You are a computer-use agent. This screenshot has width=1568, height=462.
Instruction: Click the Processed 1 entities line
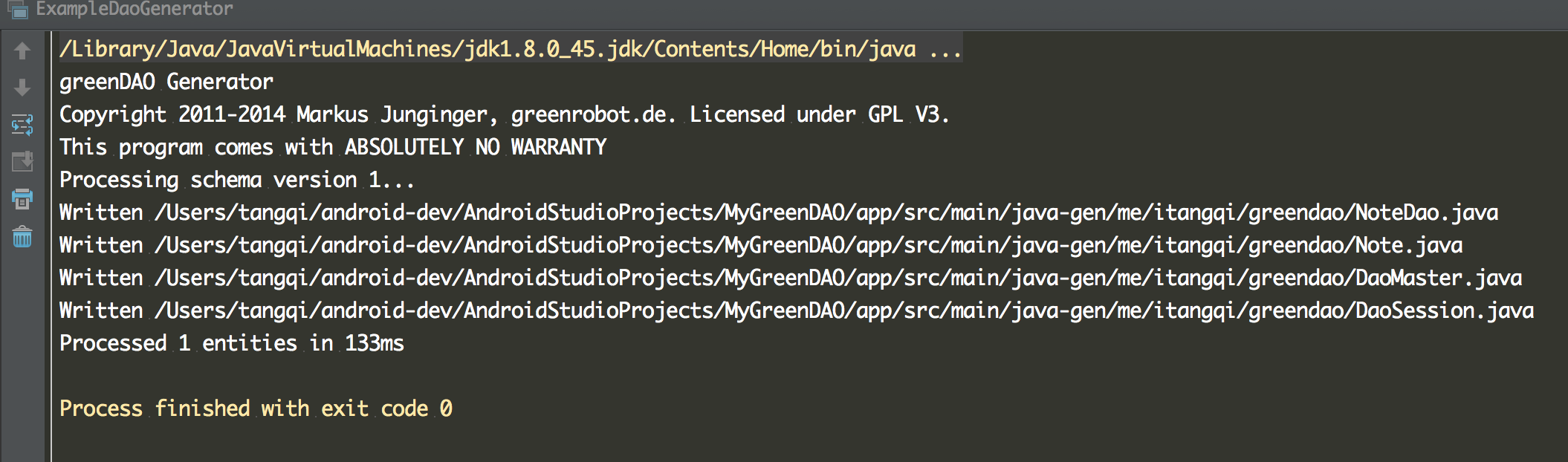[231, 343]
